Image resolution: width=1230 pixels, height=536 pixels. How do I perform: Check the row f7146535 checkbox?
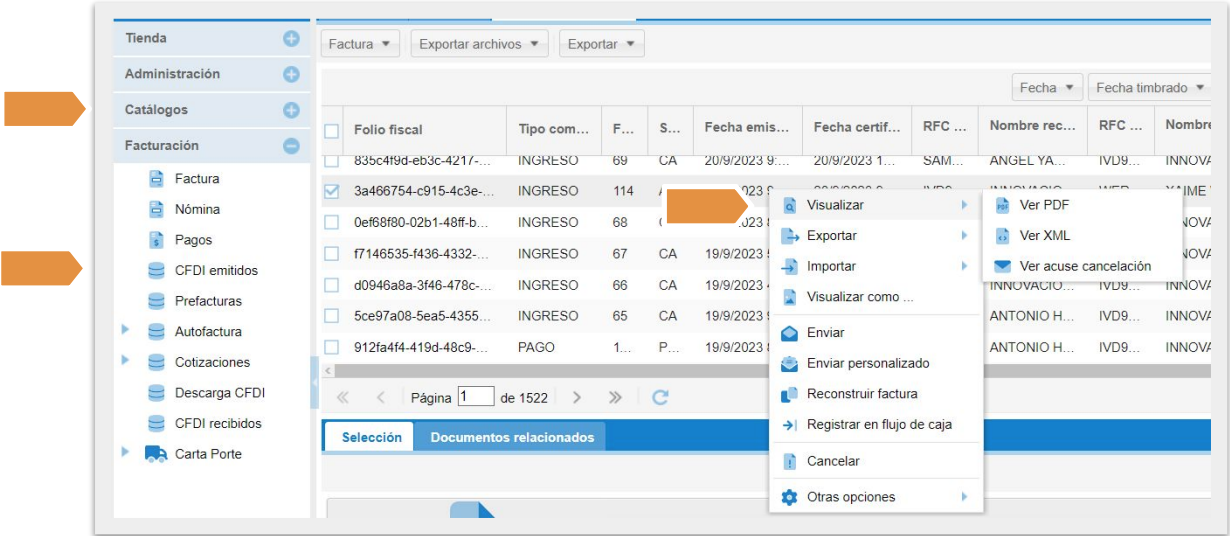332,254
